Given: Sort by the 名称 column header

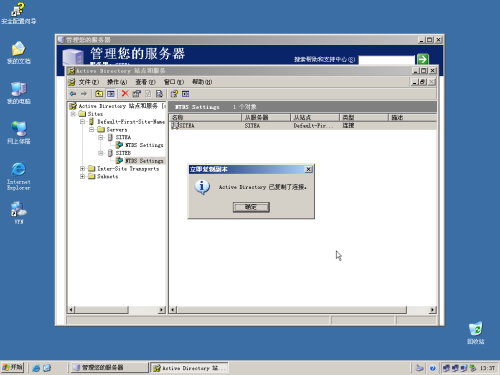Looking at the screenshot, I should 205,117.
